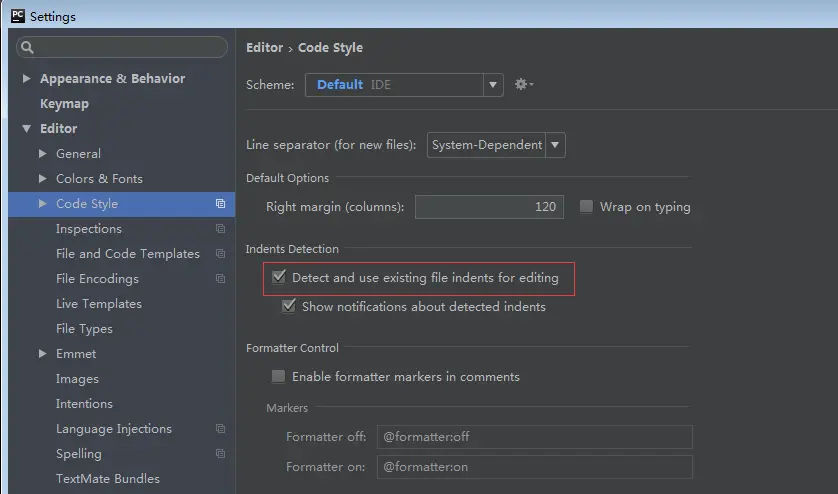Click the icon beside Spelling
The image size is (838, 494).
coord(220,453)
